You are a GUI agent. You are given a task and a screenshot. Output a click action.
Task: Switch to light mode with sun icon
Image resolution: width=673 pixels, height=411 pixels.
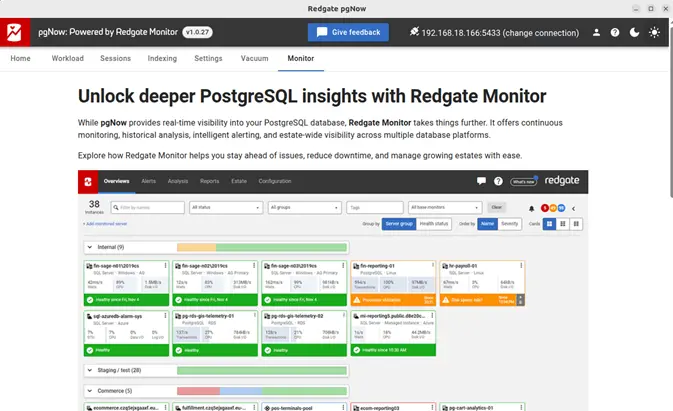pos(654,32)
